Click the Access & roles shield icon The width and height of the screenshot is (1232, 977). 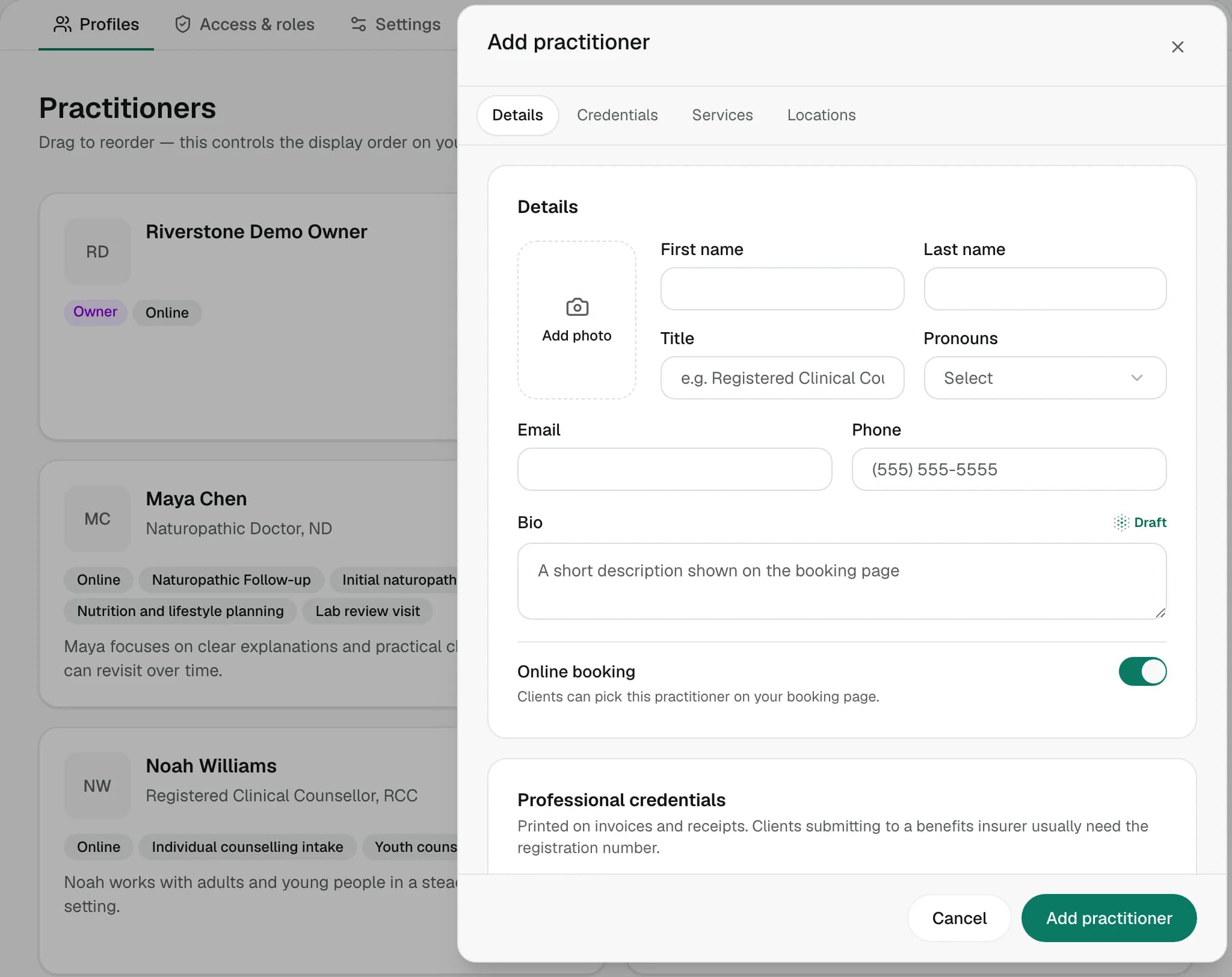183,24
